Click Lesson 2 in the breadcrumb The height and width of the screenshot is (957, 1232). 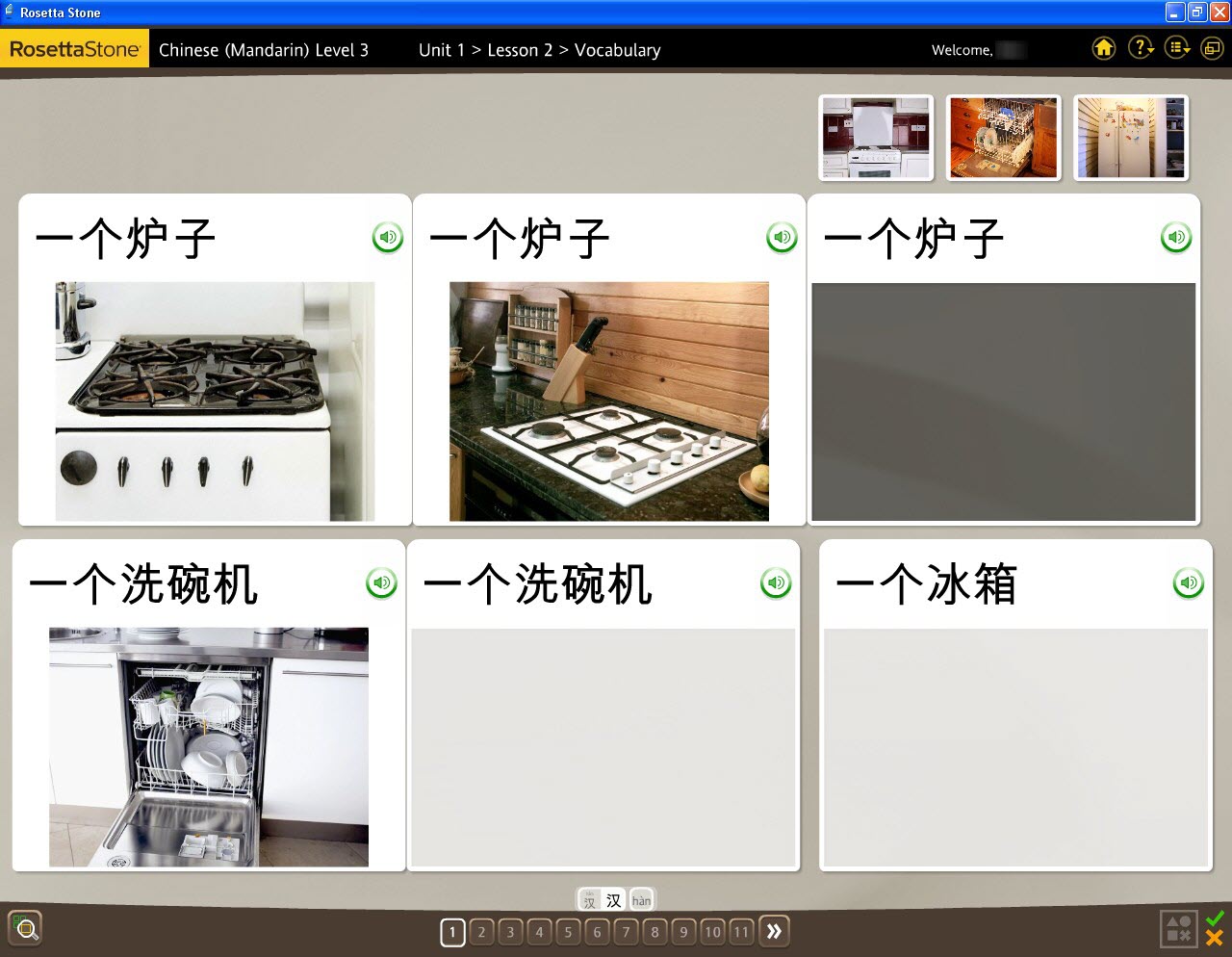click(x=520, y=50)
